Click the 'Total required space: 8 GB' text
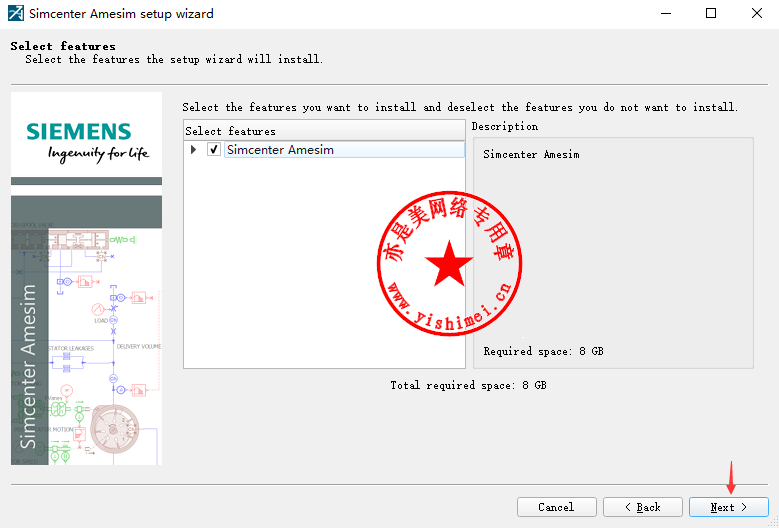Viewport: 779px width, 528px height. pyautogui.click(x=468, y=385)
